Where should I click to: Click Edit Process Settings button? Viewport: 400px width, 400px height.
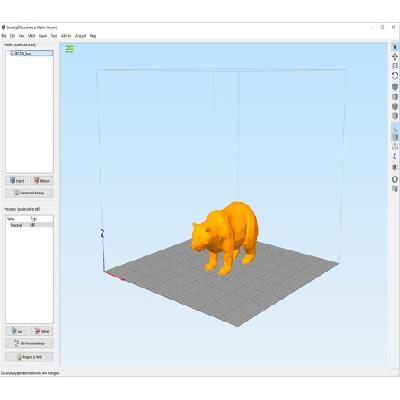pos(29,343)
